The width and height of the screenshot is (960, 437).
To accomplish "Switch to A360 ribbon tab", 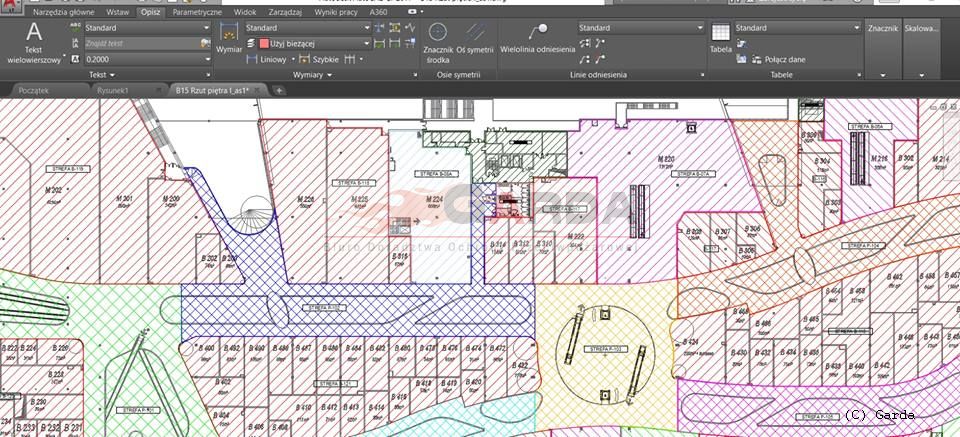I will pos(379,12).
